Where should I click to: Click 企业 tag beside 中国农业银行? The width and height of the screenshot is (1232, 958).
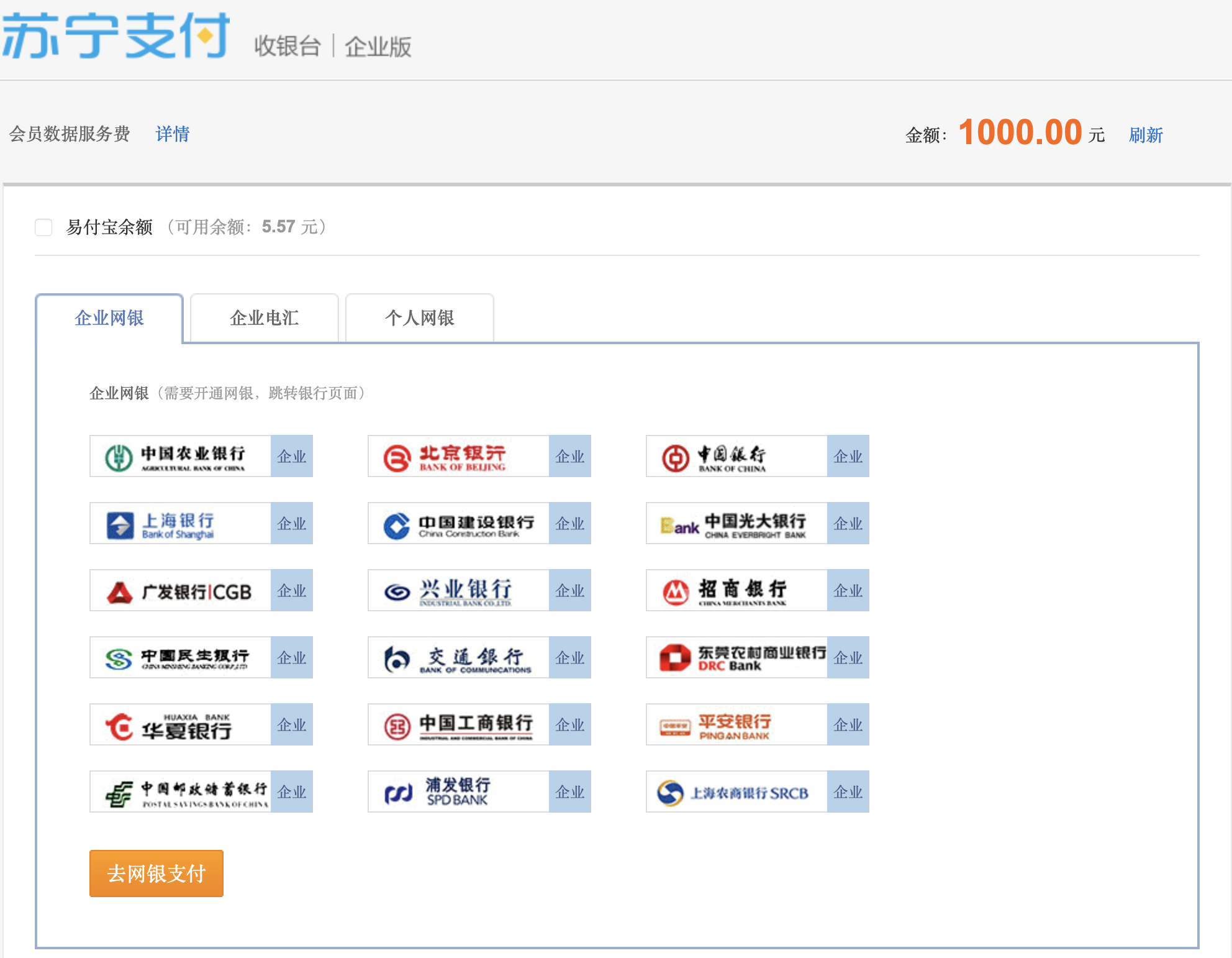pos(292,456)
